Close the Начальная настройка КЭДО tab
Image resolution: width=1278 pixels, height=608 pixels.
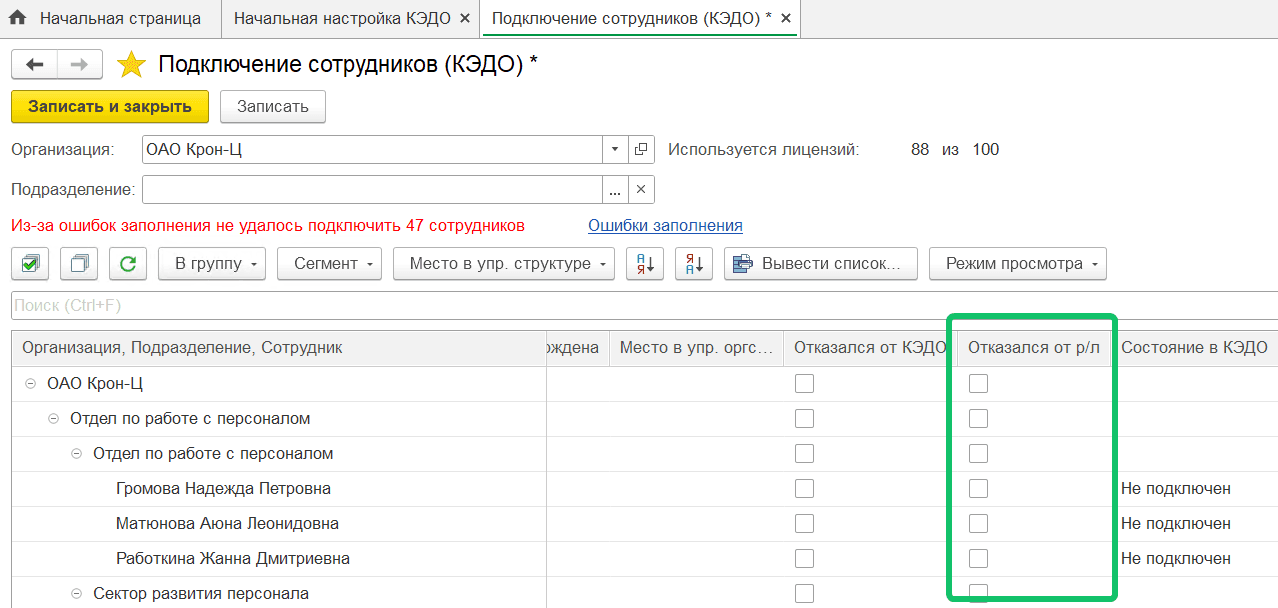pos(465,19)
